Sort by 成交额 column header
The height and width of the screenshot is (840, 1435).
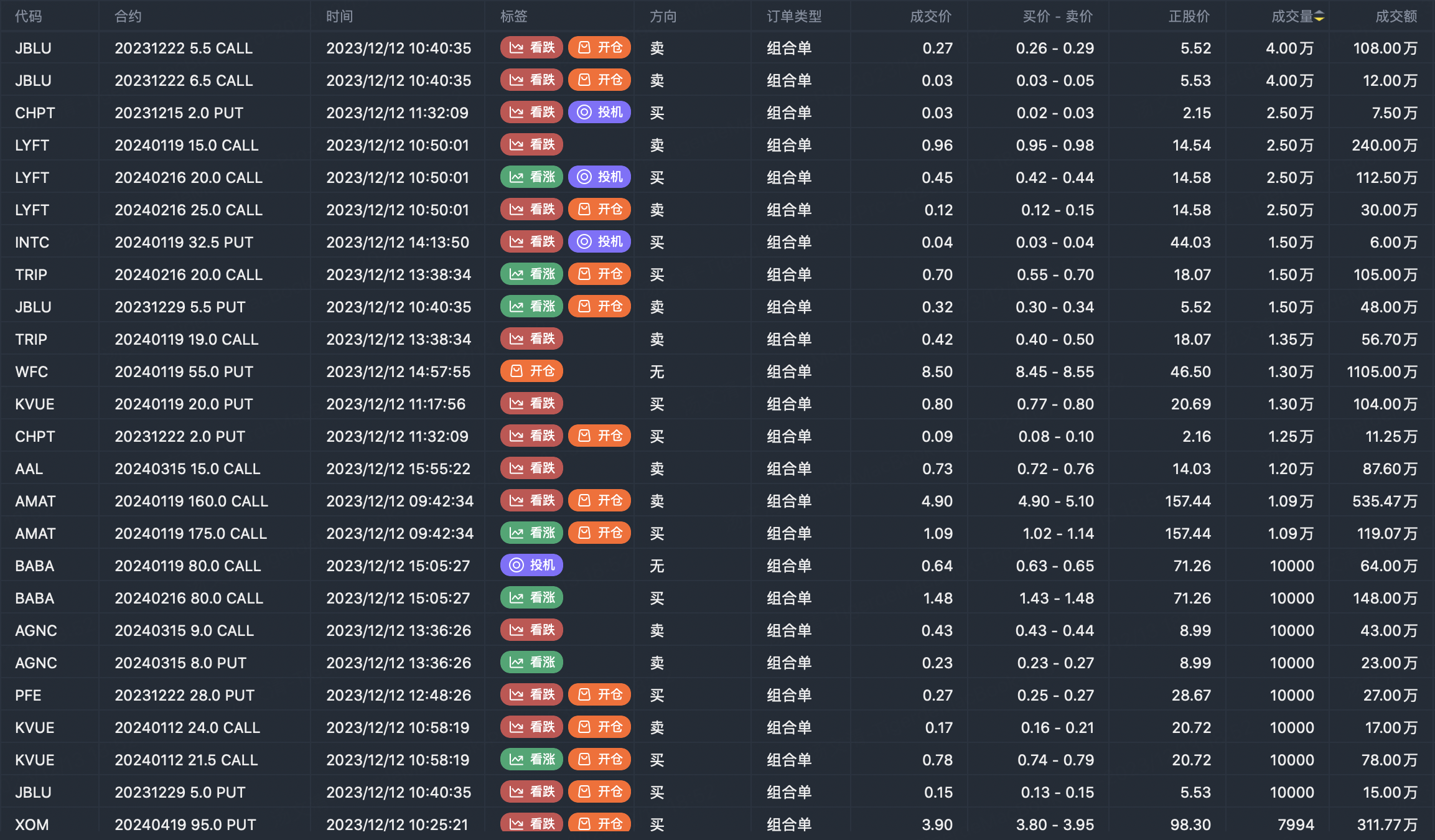click(x=1395, y=17)
